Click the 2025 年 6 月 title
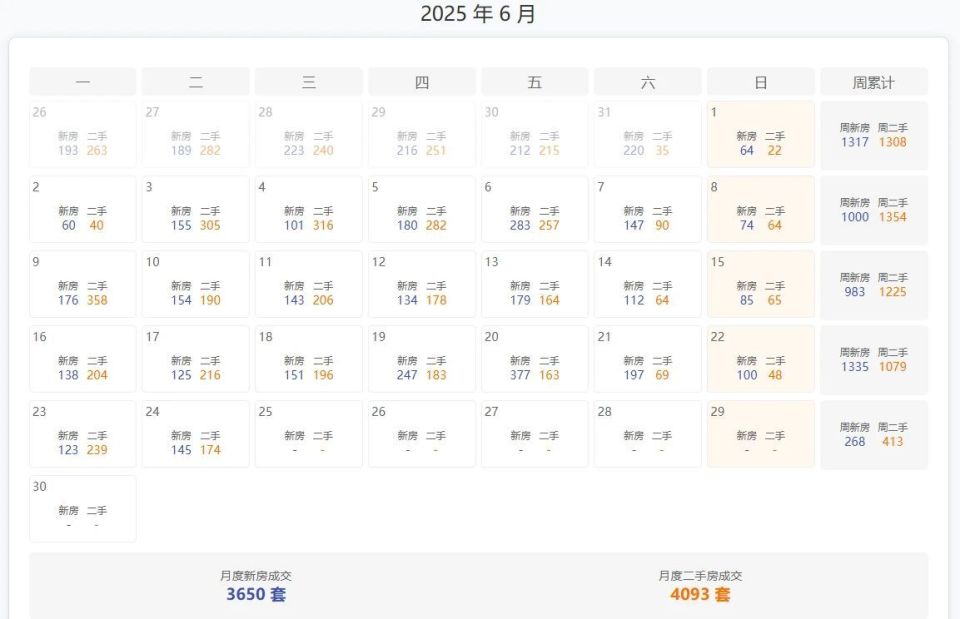This screenshot has height=619, width=960. tap(478, 14)
